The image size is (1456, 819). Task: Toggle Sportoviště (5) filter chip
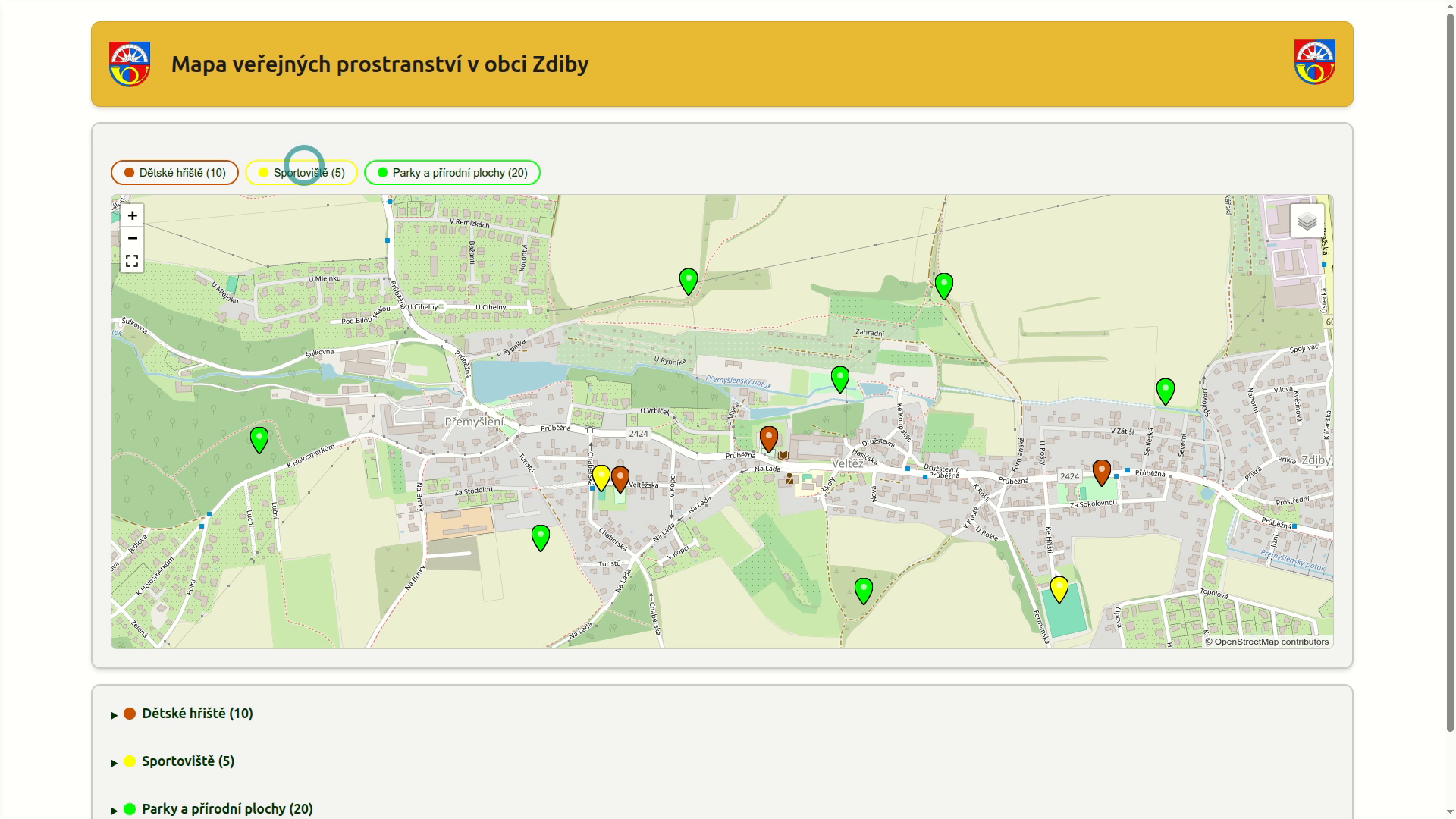tap(301, 173)
